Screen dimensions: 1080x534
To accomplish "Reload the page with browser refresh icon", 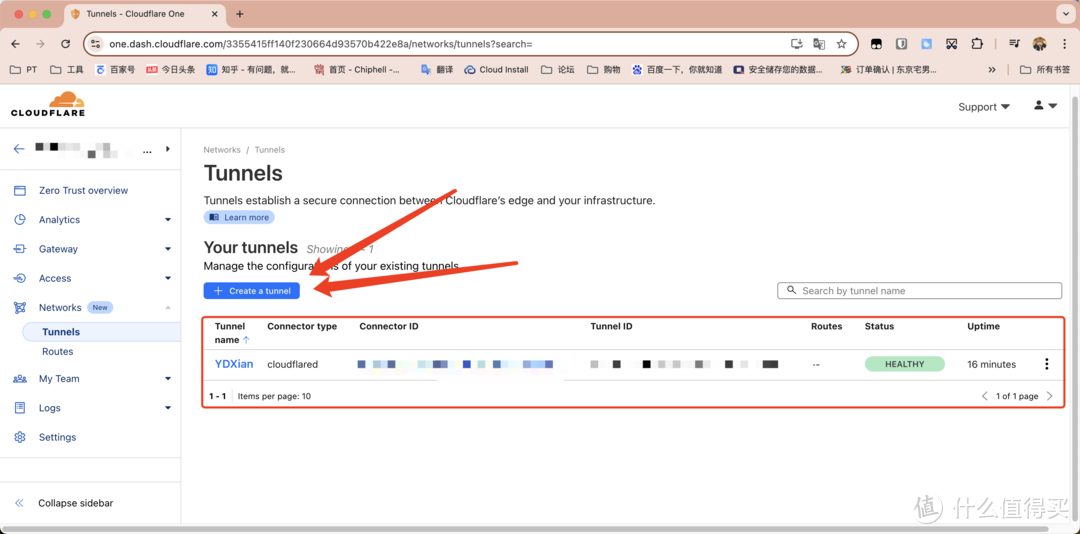I will coord(66,44).
